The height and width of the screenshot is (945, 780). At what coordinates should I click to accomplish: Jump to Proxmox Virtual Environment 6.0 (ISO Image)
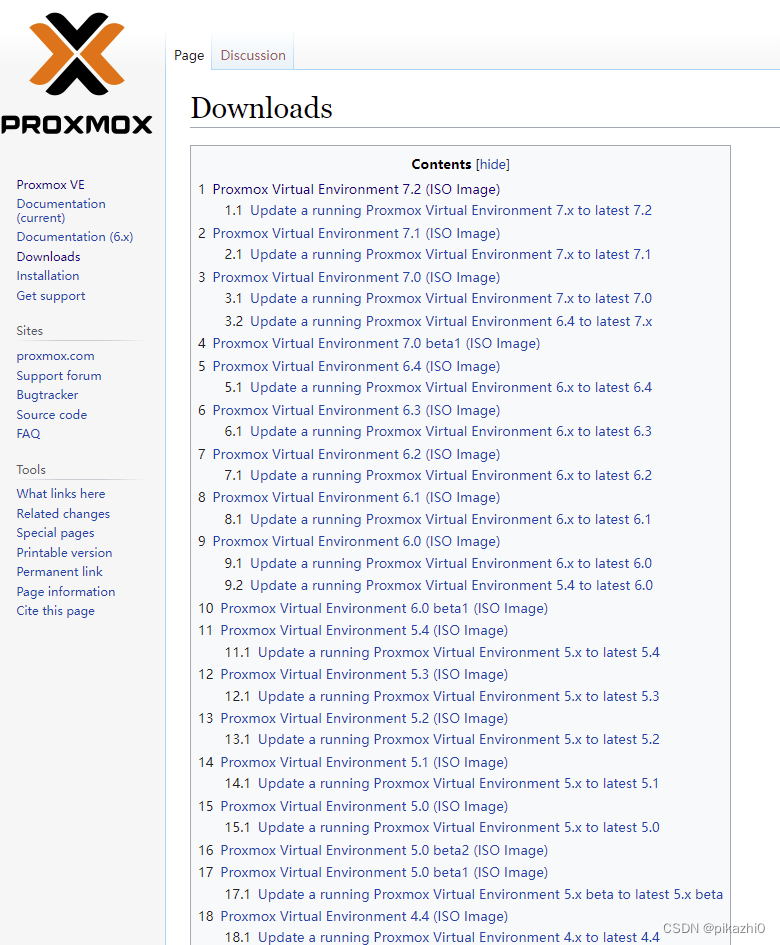[356, 542]
